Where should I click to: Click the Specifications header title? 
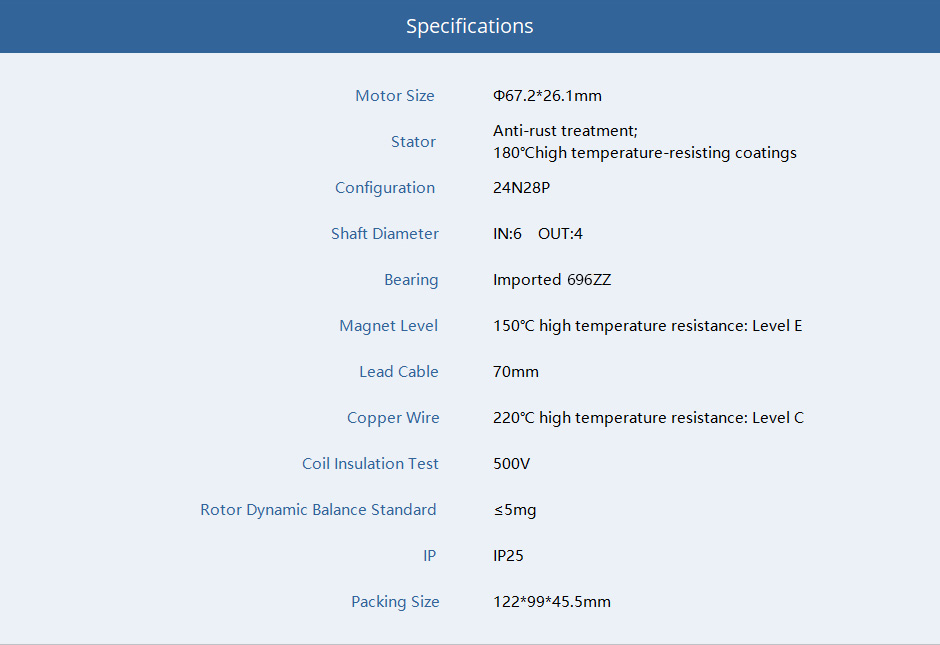tap(469, 26)
